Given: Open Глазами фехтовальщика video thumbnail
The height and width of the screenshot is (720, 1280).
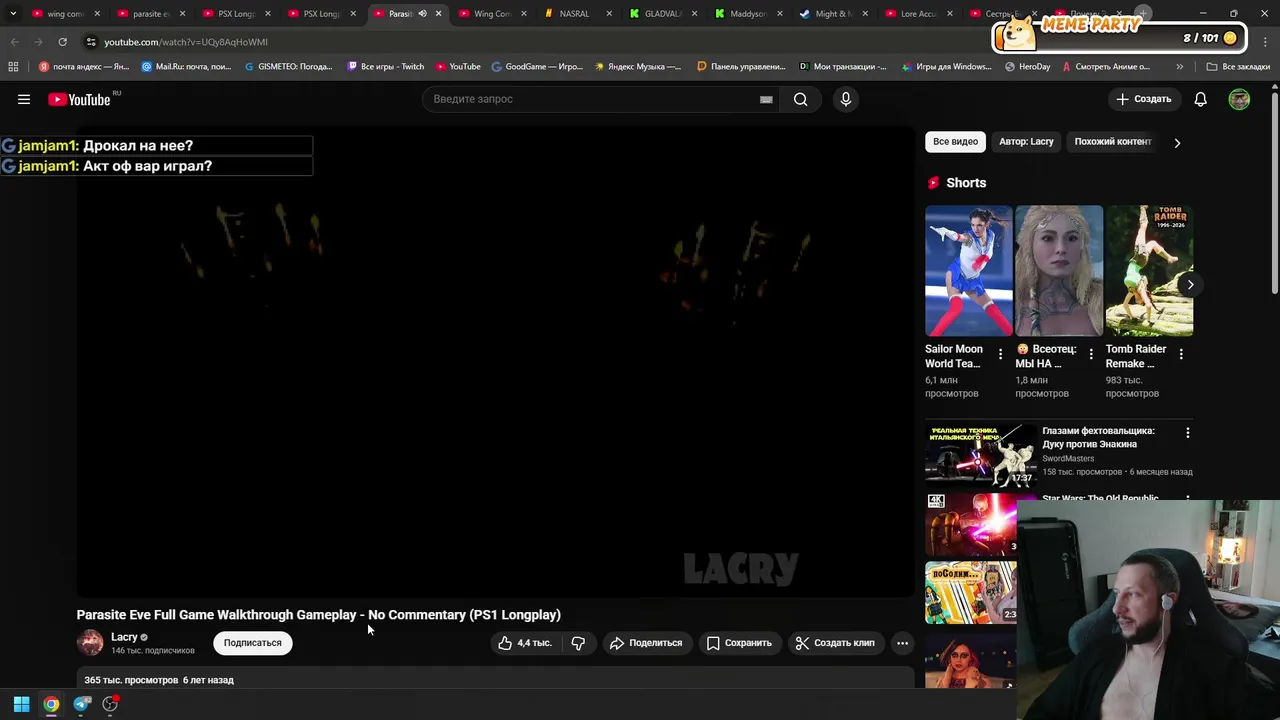Looking at the screenshot, I should coord(980,455).
